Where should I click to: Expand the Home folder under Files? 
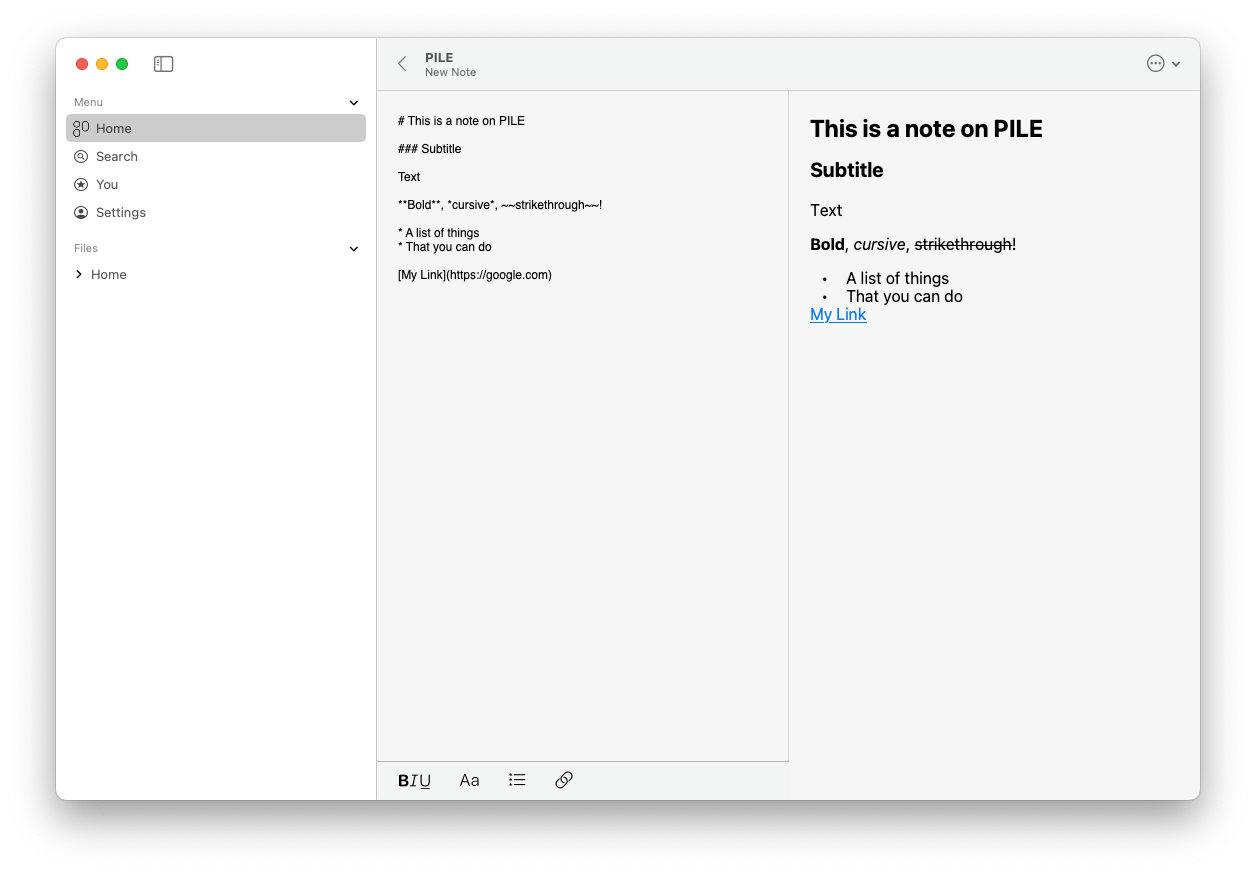coord(79,275)
